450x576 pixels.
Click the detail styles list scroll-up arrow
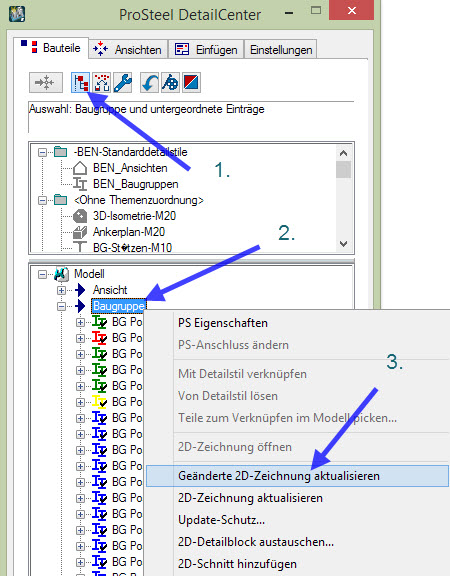pyautogui.click(x=343, y=153)
